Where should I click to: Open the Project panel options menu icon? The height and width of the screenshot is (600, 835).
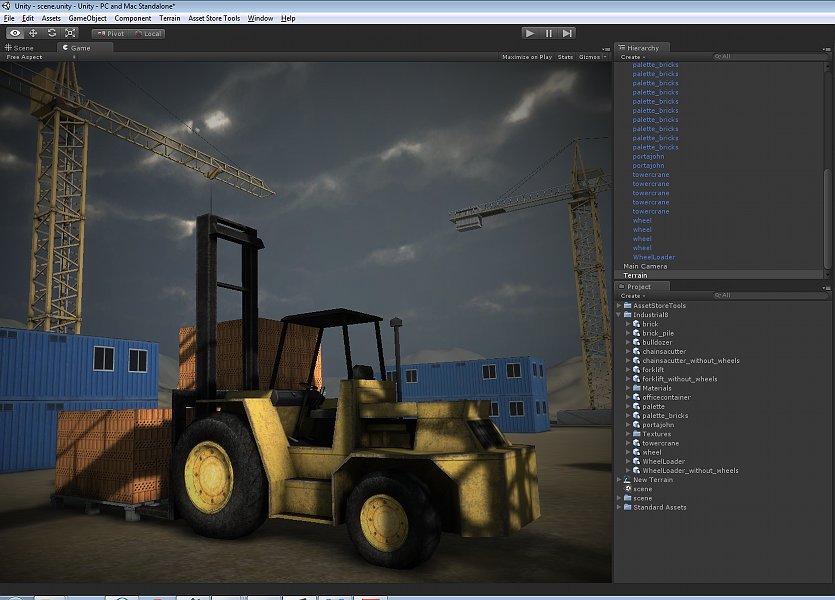[x=826, y=287]
